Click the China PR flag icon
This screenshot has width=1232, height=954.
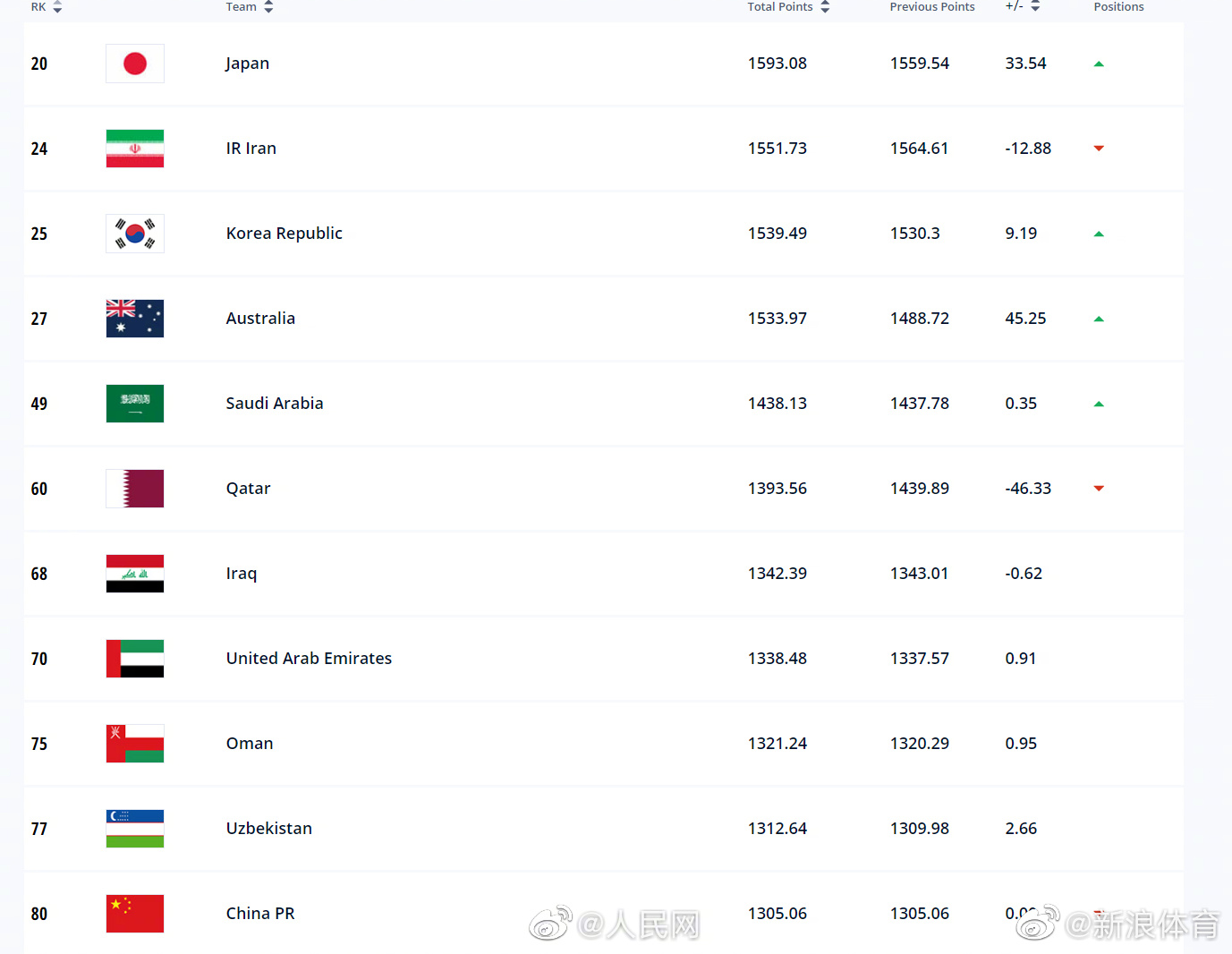[135, 914]
